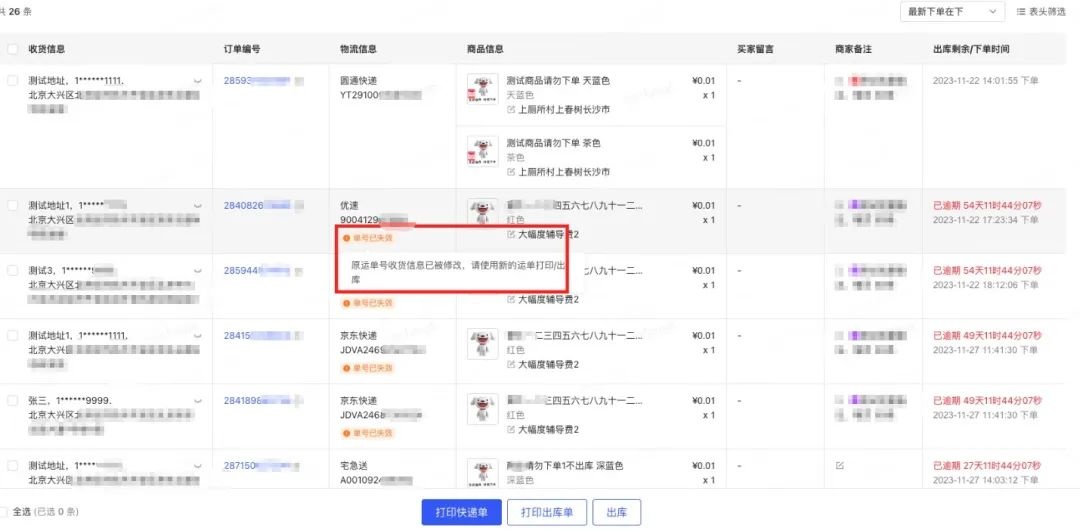Click the 全选 (已选 0 条) label

(x=45, y=512)
